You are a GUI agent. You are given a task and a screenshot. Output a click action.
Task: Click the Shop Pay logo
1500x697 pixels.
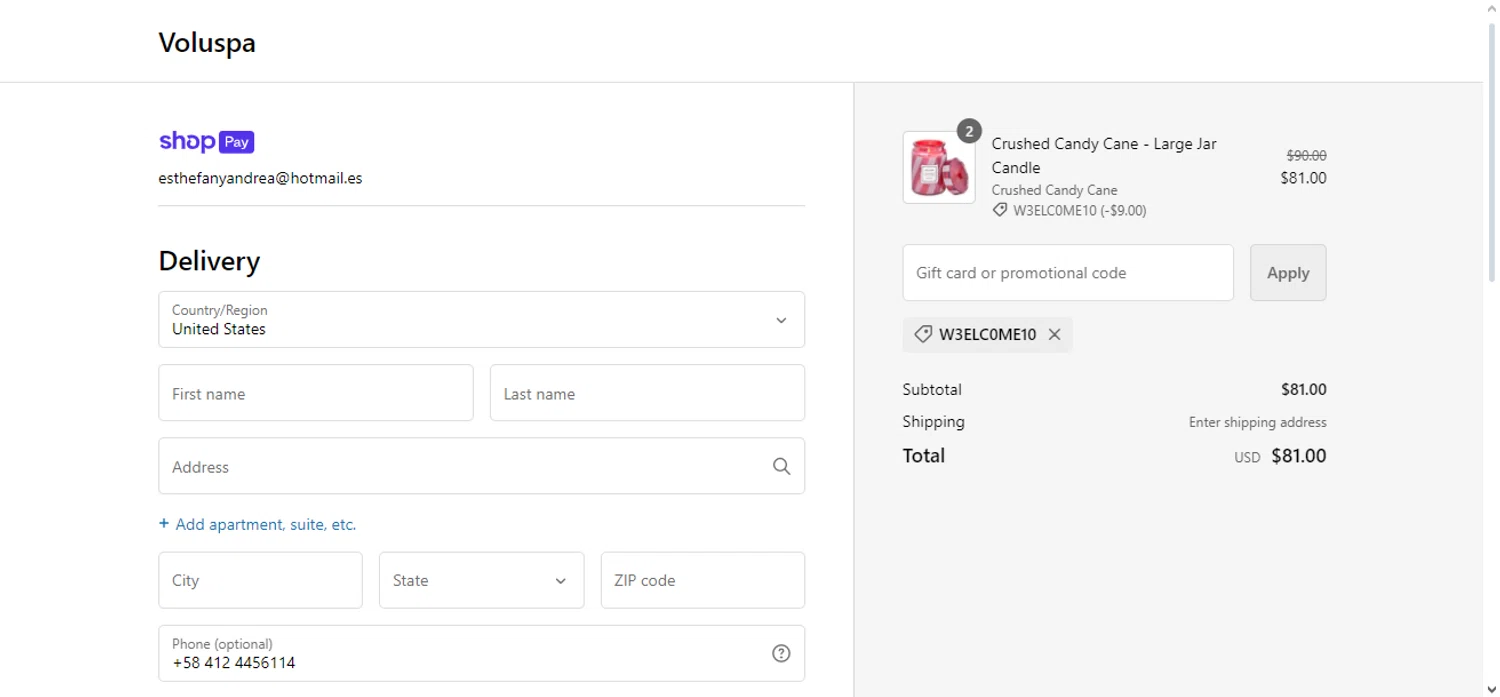207,142
